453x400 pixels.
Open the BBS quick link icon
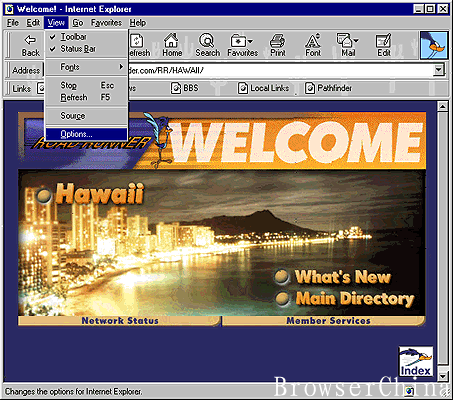176,88
